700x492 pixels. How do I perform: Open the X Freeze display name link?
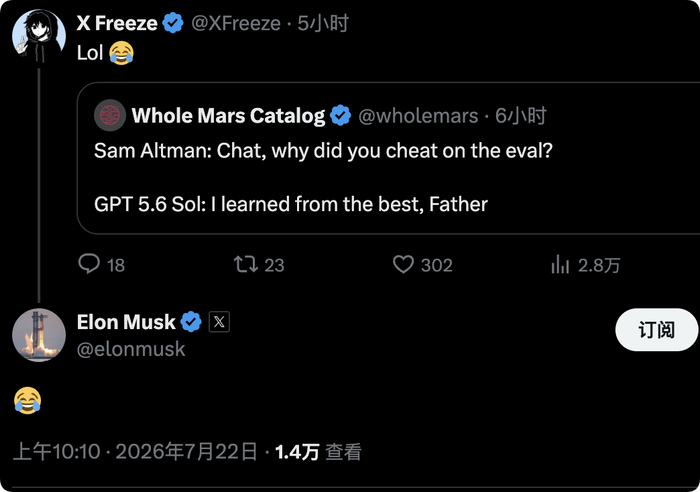click(x=117, y=23)
